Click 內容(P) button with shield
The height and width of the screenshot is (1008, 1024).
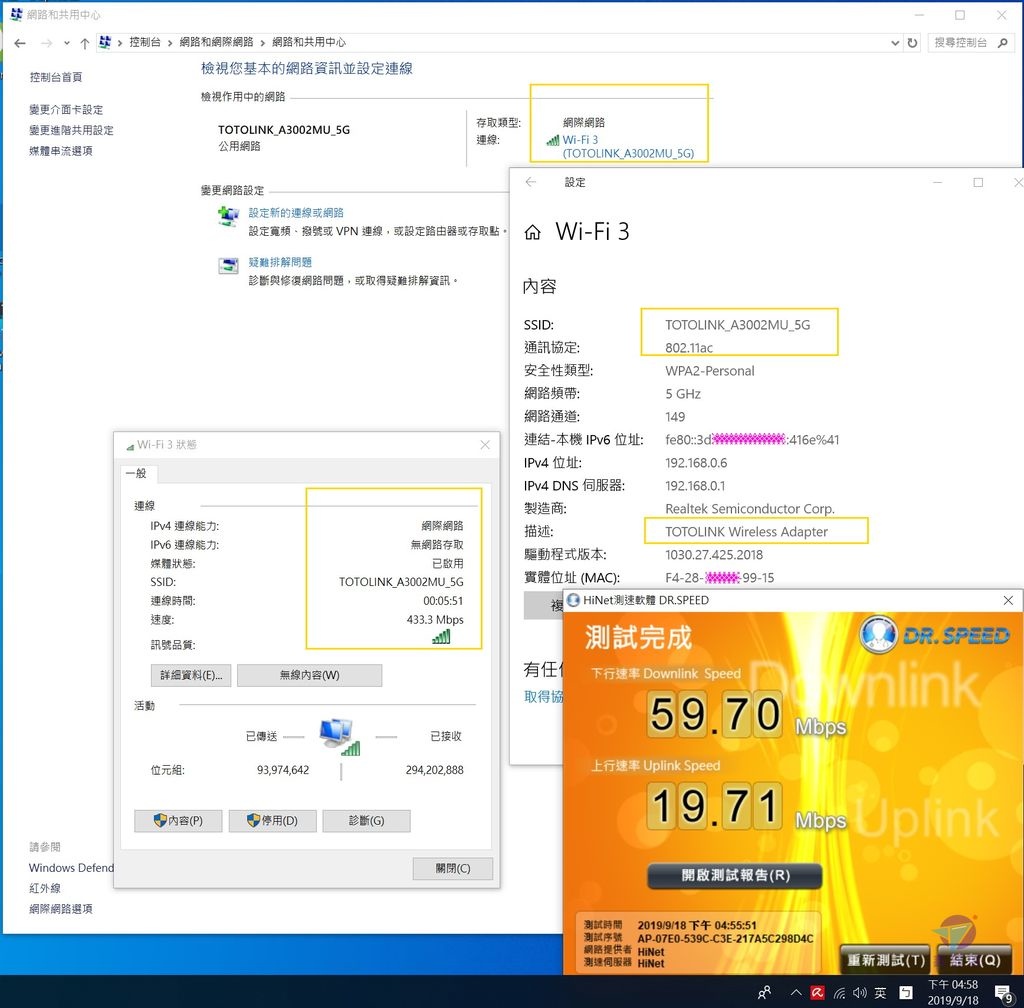(178, 821)
